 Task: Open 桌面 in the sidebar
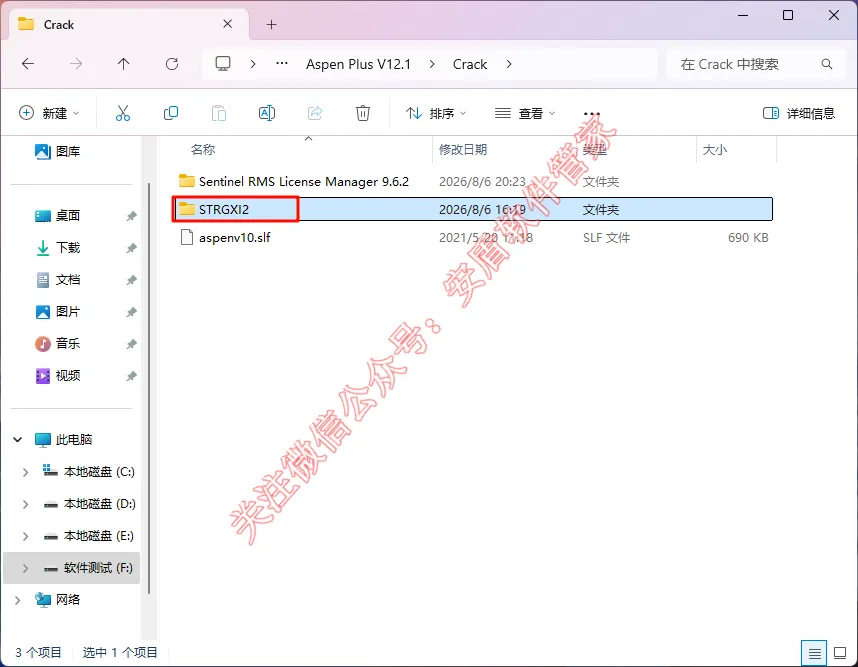coord(57,216)
